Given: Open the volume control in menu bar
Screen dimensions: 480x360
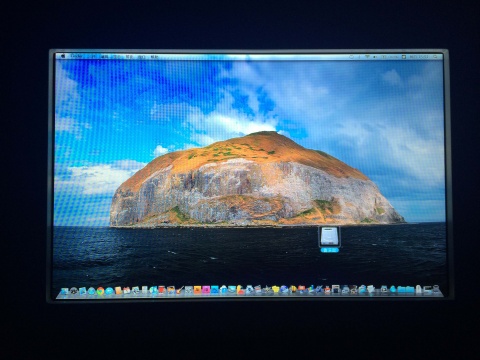Looking at the screenshot, I should 375,57.
